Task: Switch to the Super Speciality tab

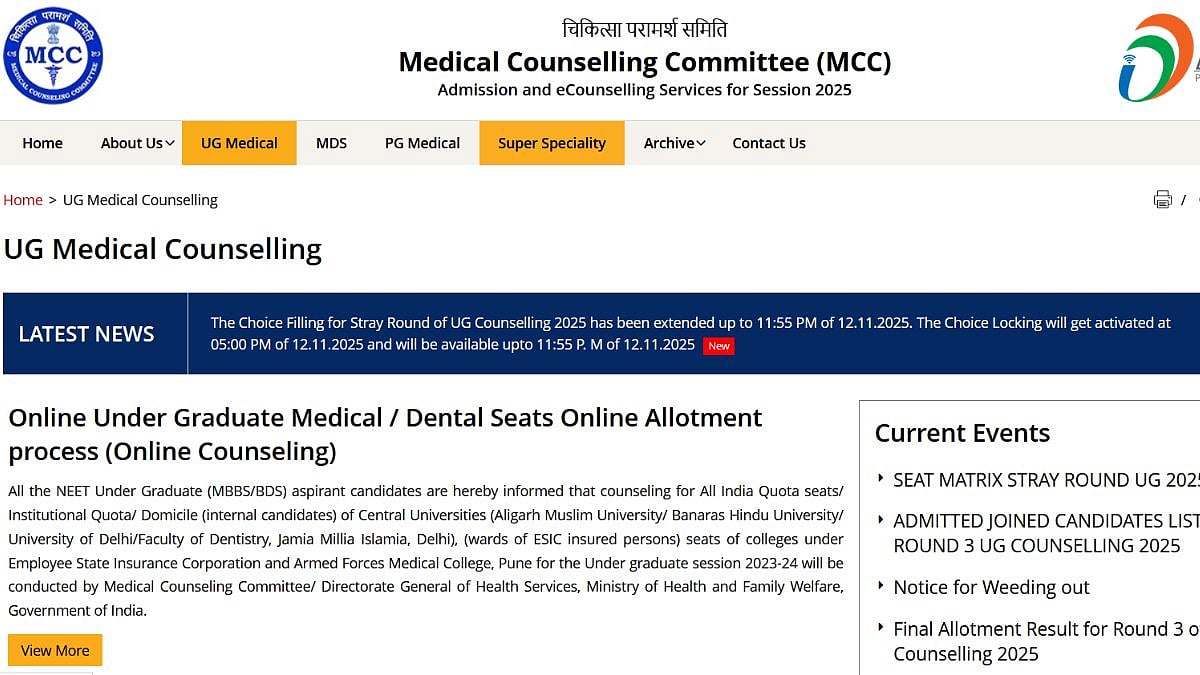Action: (x=551, y=143)
